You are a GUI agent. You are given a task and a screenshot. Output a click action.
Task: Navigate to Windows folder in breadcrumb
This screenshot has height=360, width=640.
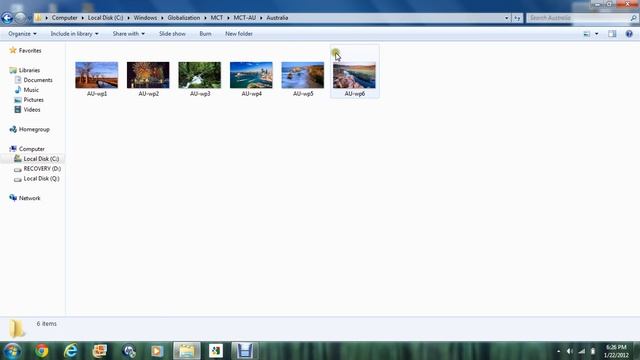pyautogui.click(x=145, y=18)
